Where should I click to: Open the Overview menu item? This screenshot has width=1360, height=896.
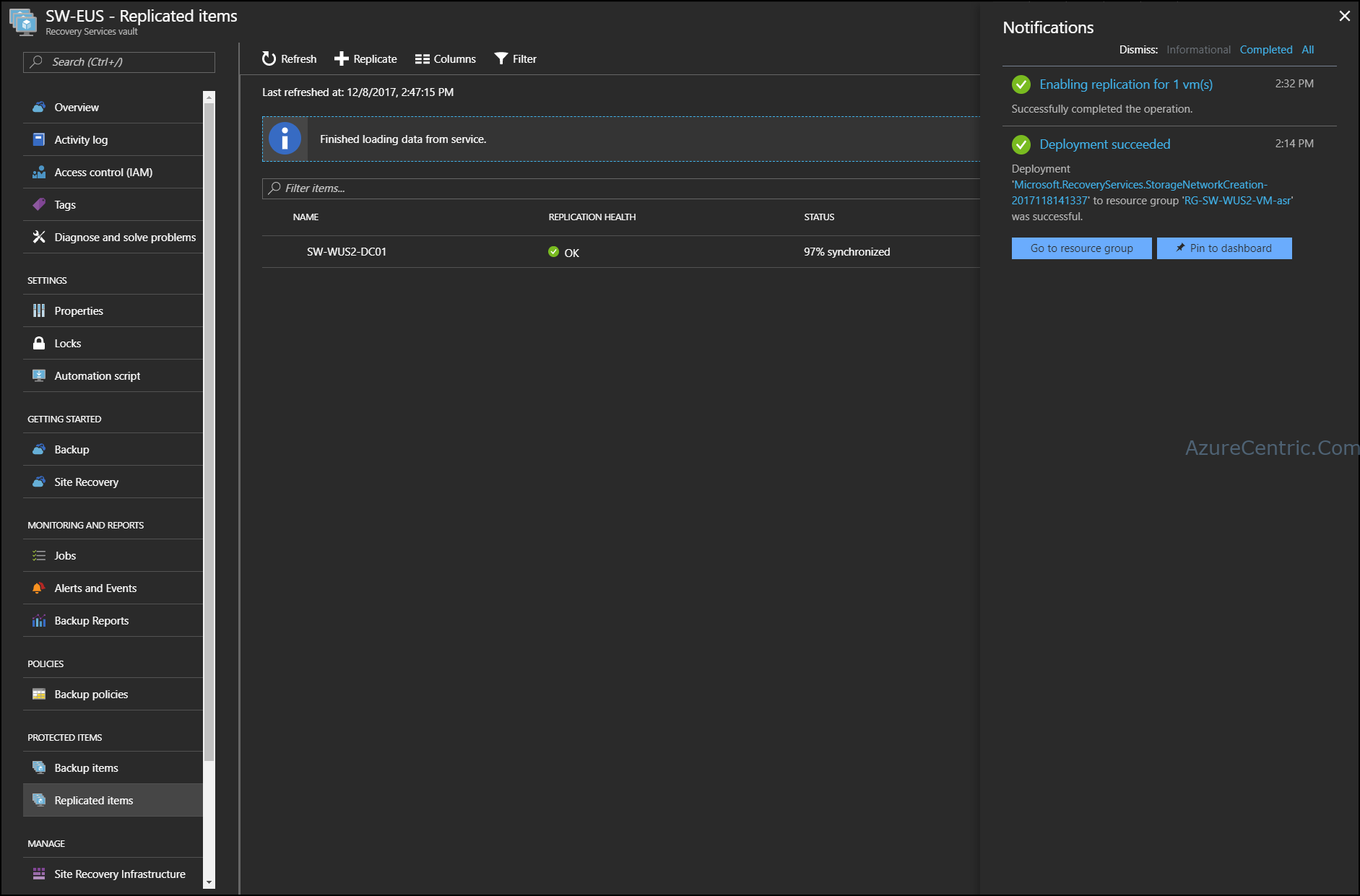(x=113, y=107)
